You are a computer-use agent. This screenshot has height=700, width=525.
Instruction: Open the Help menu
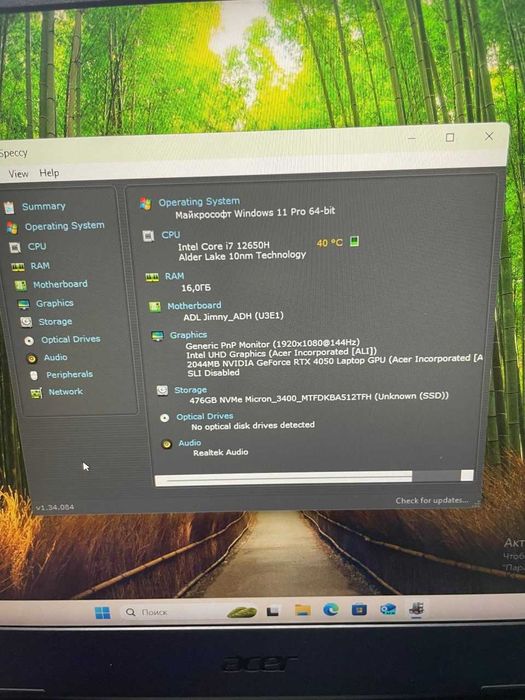point(49,173)
